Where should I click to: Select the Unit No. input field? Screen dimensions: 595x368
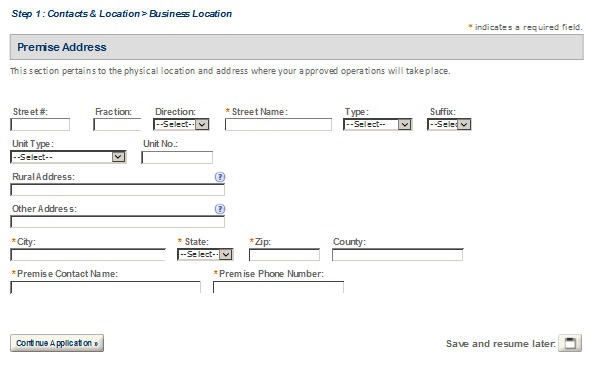coord(177,157)
